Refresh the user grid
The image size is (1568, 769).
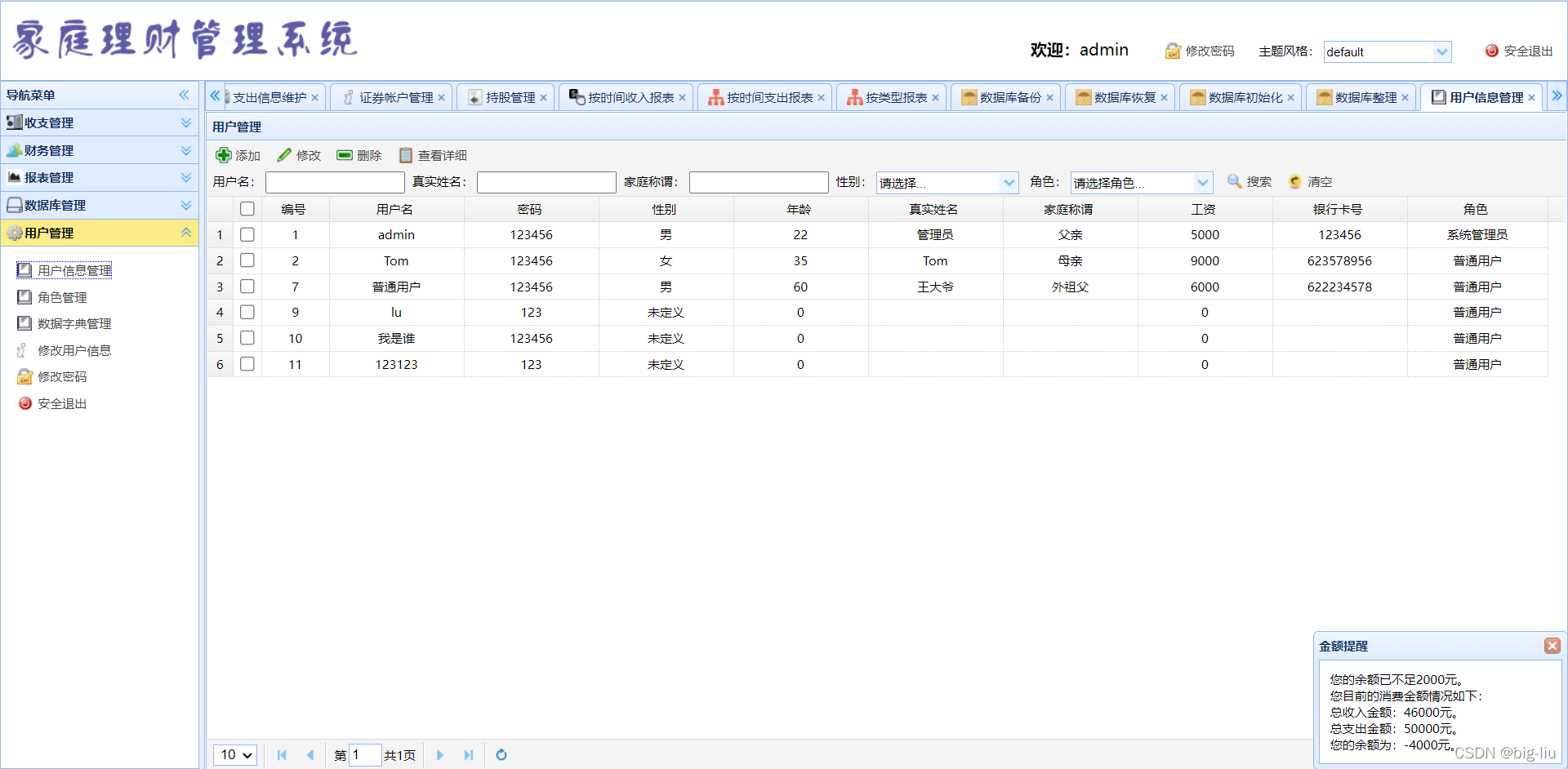point(501,755)
